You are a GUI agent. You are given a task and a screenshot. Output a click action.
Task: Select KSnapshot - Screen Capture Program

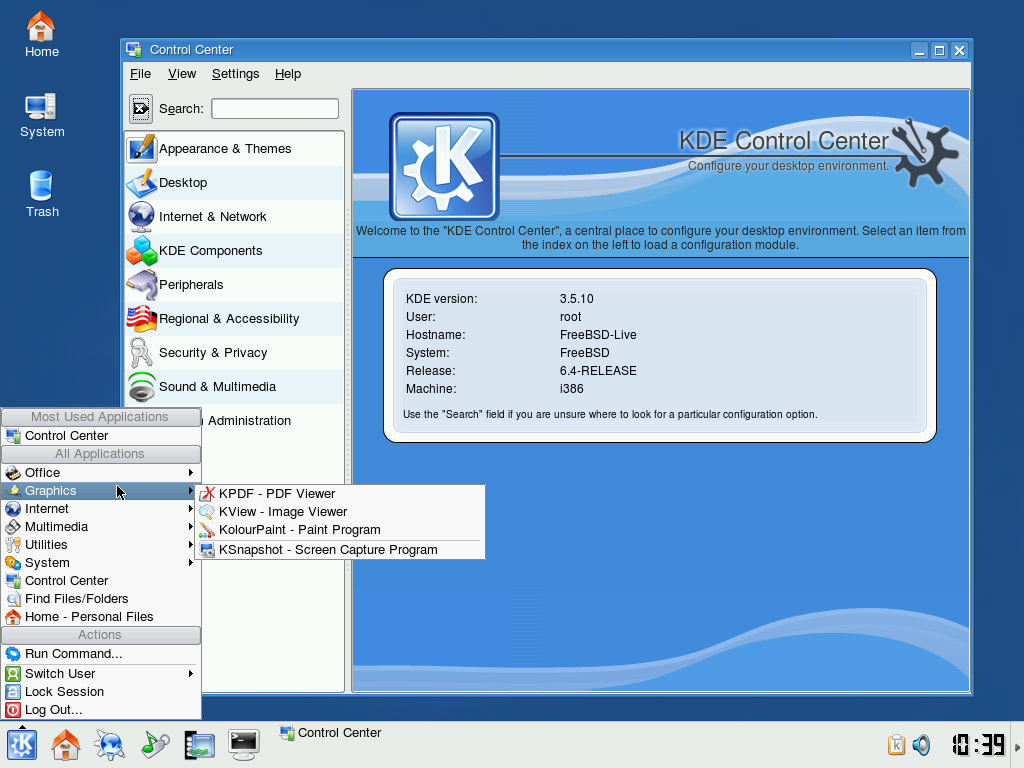328,550
